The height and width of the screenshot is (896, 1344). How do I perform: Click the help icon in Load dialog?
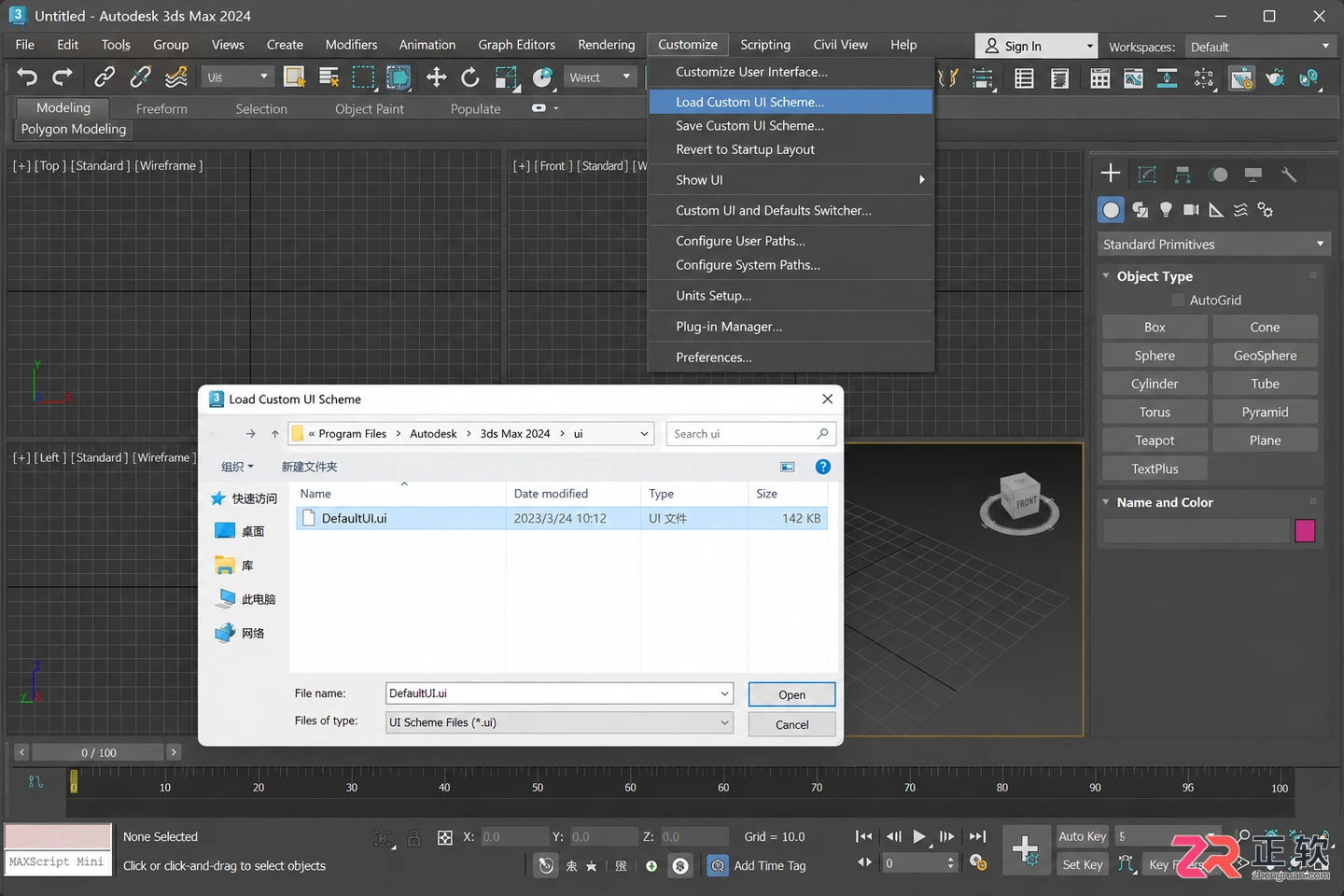click(822, 467)
